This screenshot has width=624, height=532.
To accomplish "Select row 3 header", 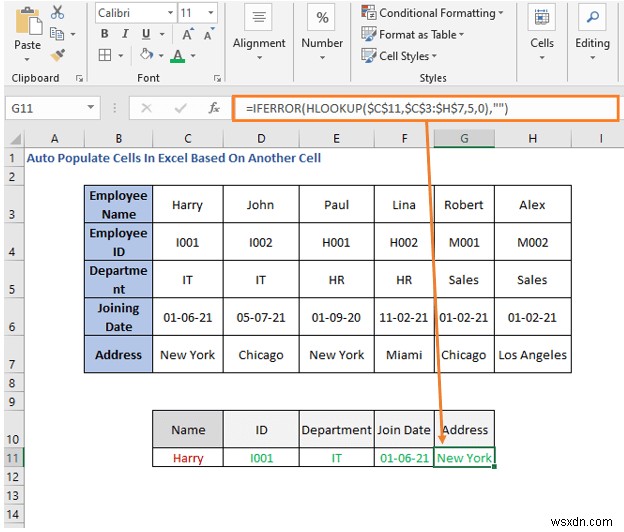I will click(x=12, y=205).
